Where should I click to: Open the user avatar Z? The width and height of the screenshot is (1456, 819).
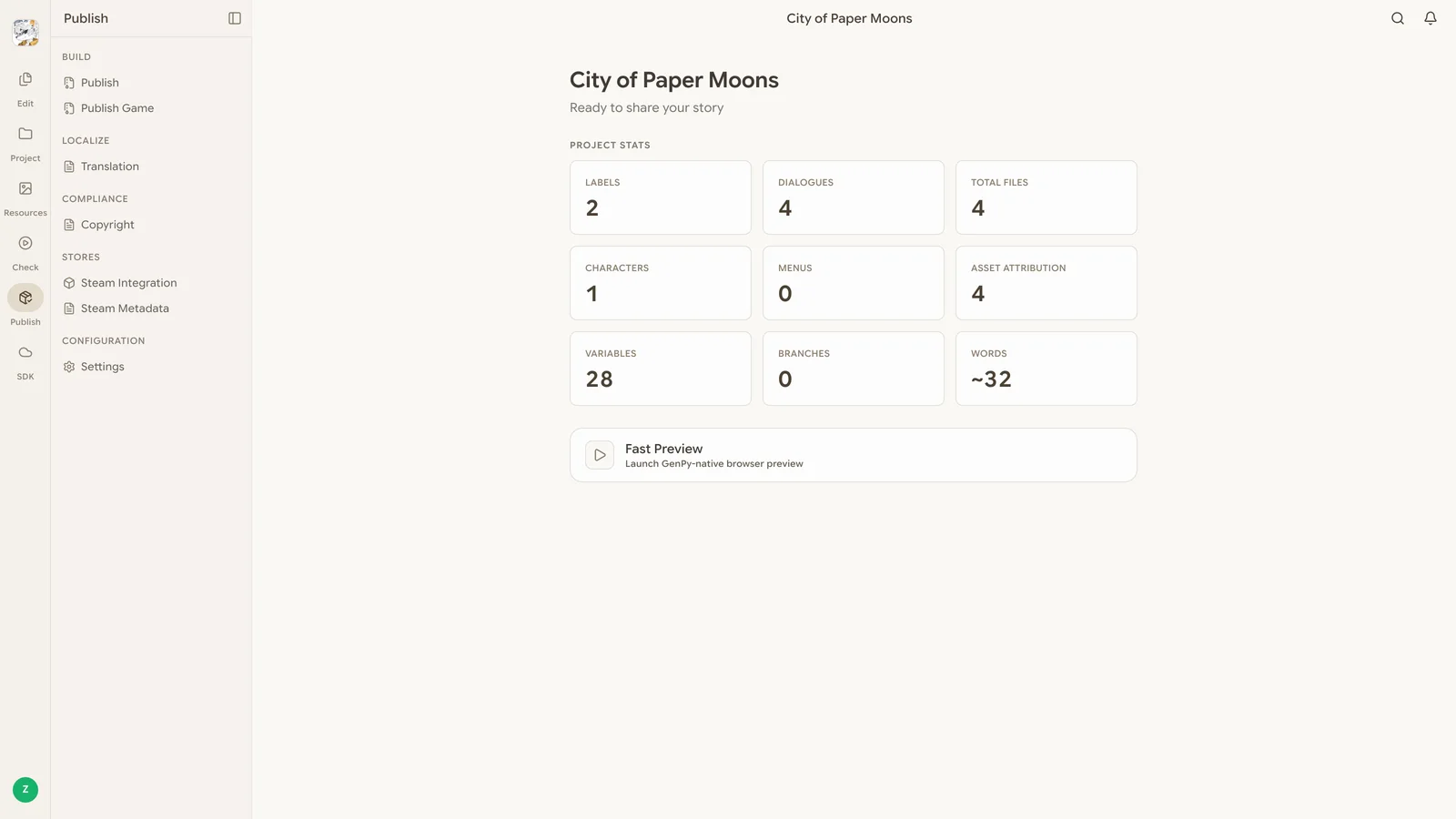click(x=25, y=790)
